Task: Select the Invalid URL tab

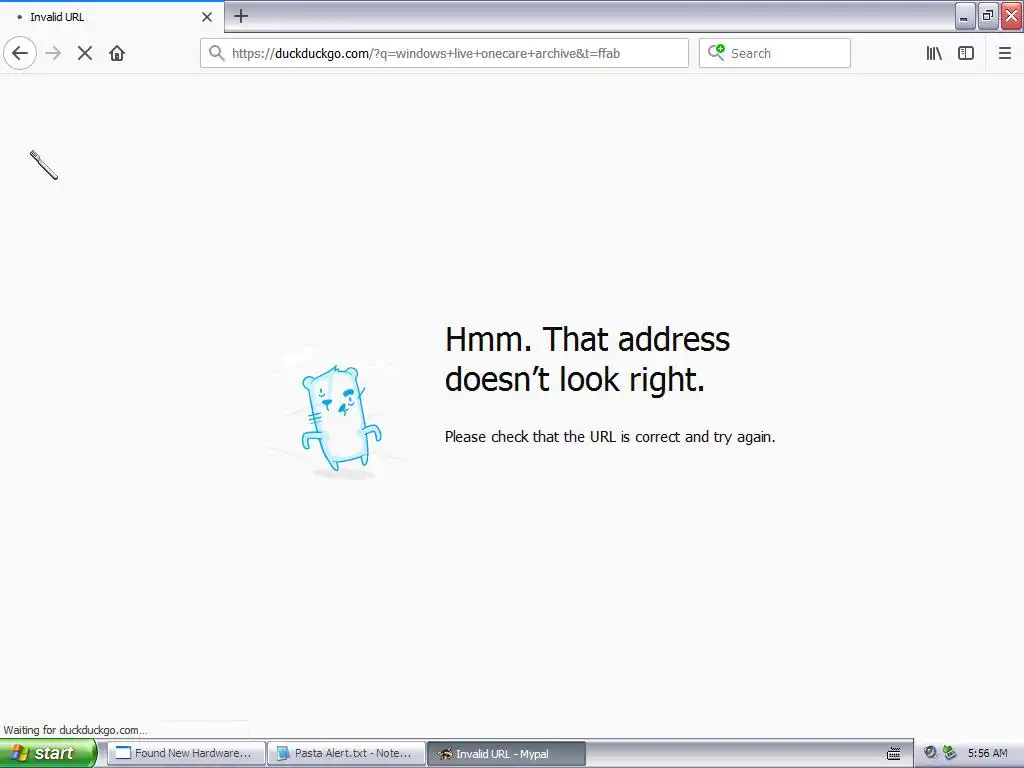Action: coord(112,17)
